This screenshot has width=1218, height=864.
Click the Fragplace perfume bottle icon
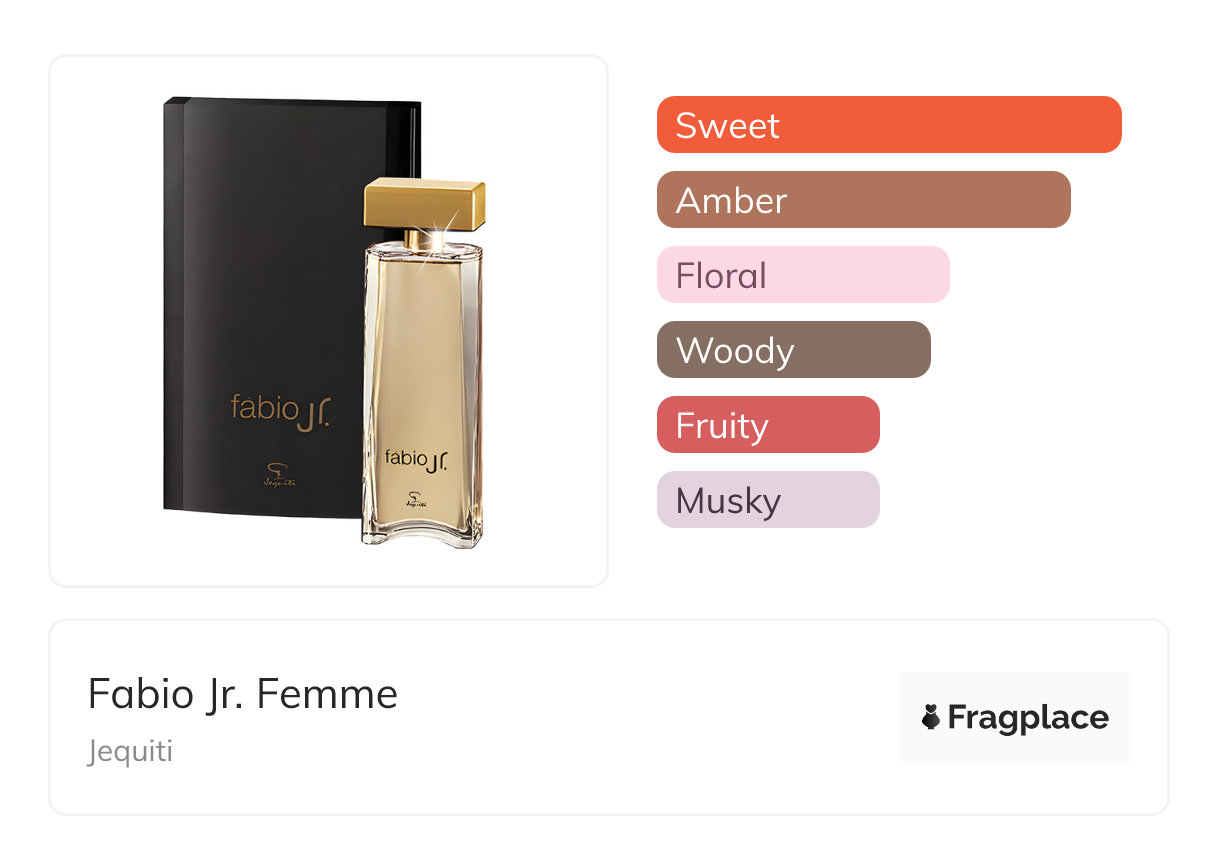click(x=931, y=717)
